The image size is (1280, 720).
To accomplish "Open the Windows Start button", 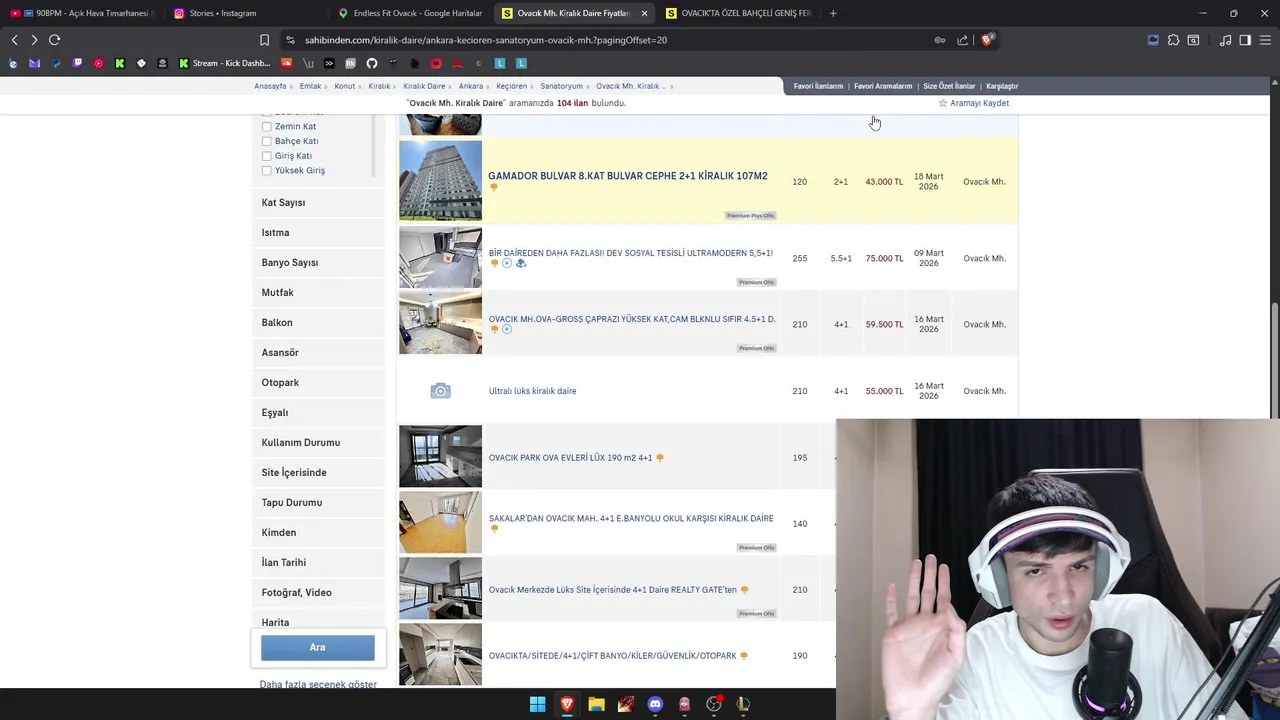I will pos(537,704).
